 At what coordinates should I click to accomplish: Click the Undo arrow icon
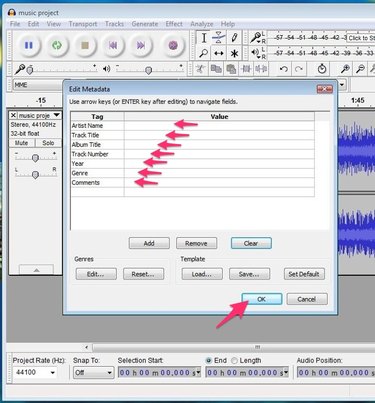click(284, 69)
